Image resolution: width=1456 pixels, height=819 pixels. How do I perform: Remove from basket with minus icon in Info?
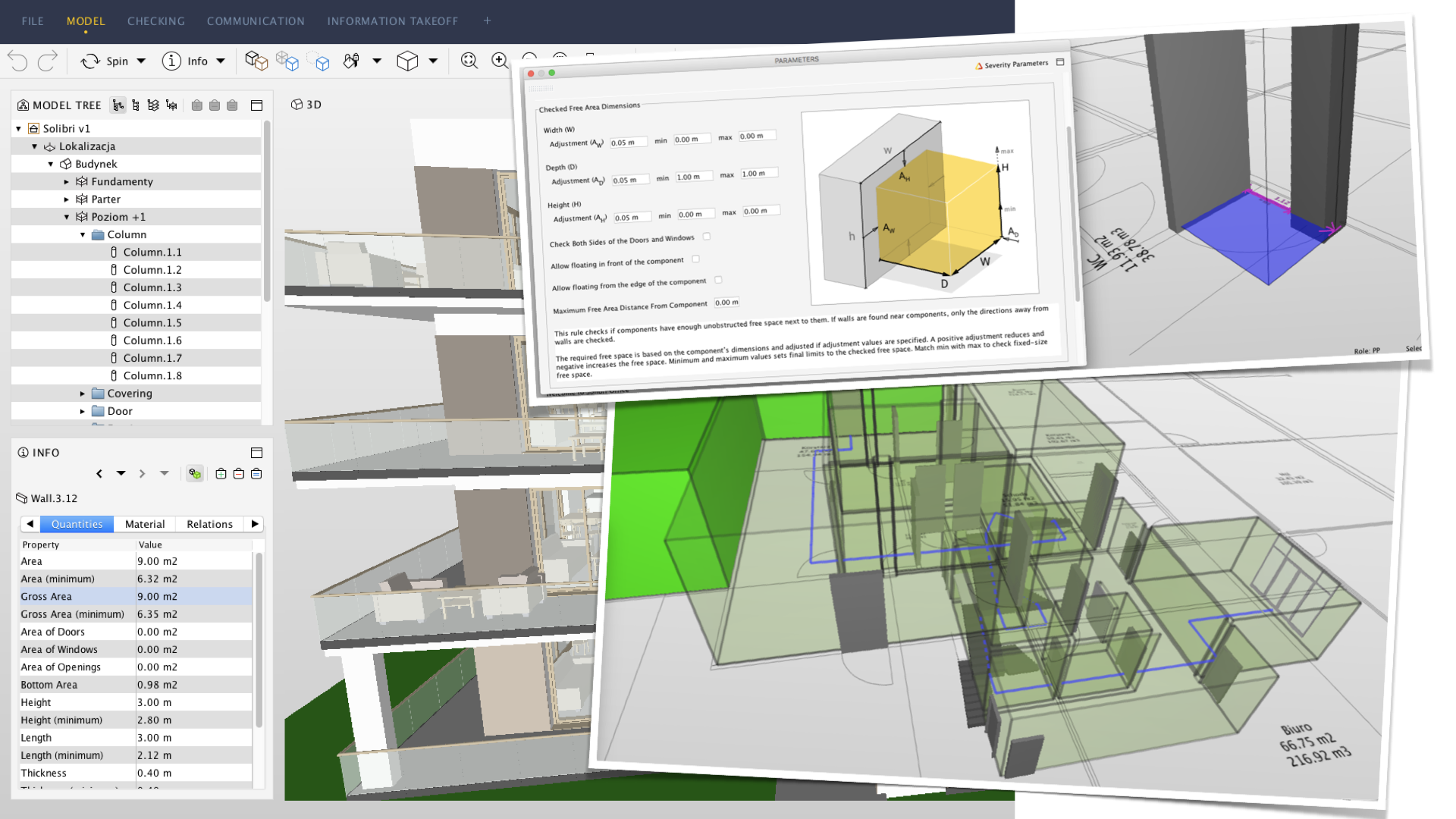click(x=239, y=474)
